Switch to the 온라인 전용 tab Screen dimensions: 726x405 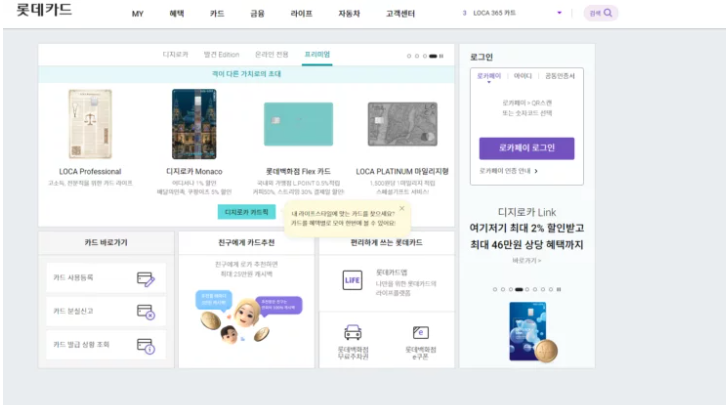pos(272,55)
